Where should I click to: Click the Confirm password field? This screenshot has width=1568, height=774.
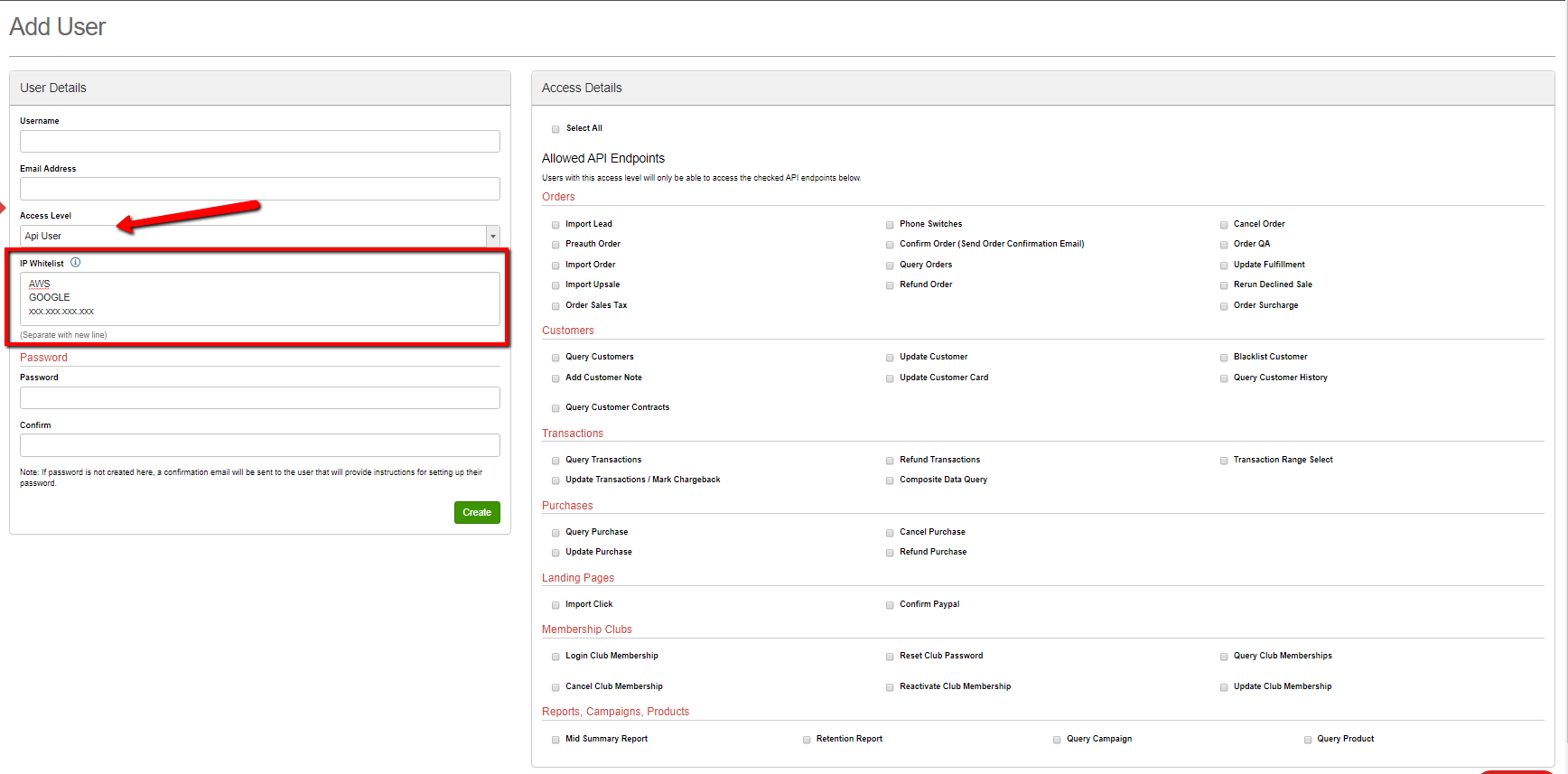click(259, 445)
